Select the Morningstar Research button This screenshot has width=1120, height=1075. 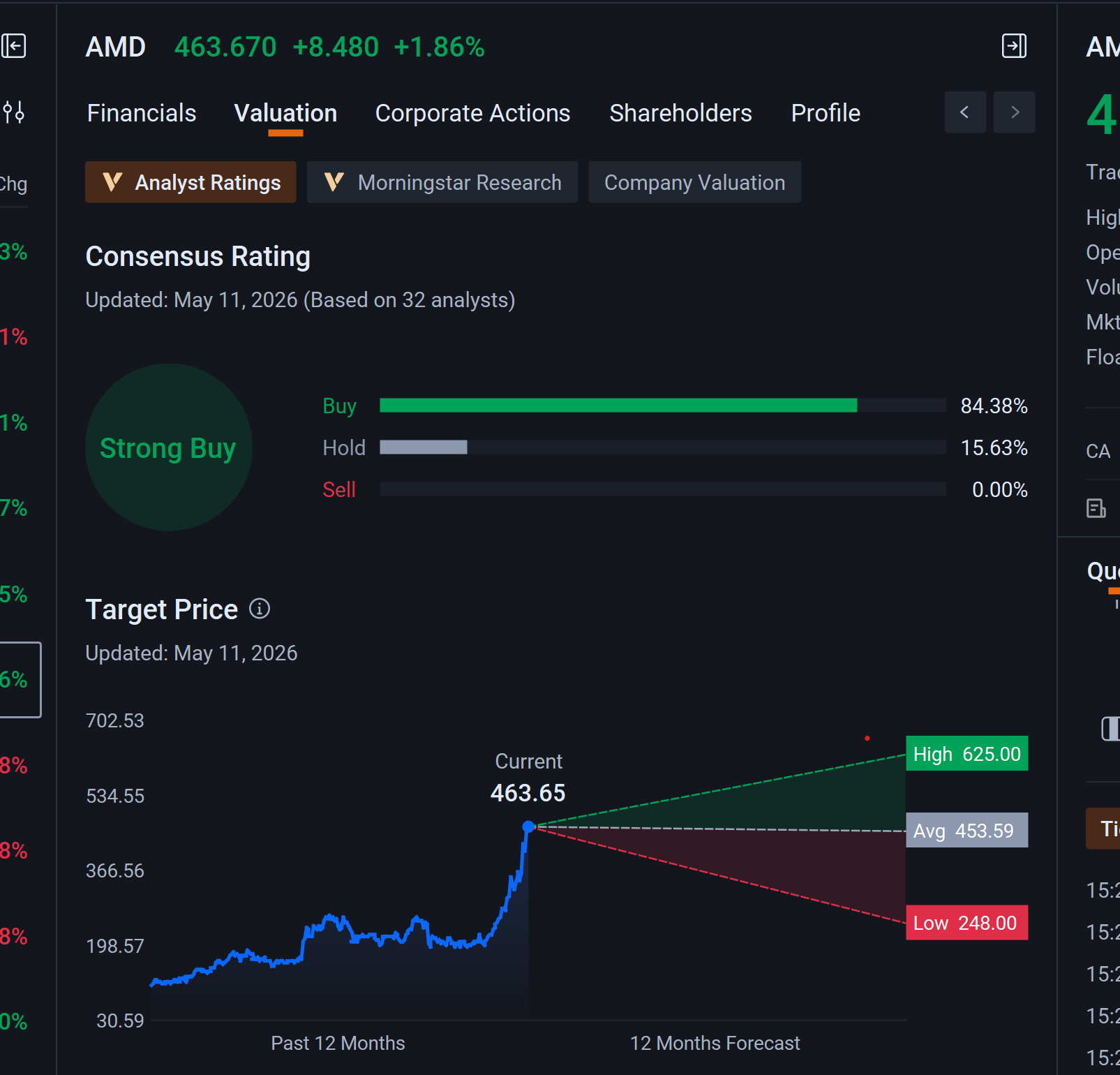pos(442,182)
